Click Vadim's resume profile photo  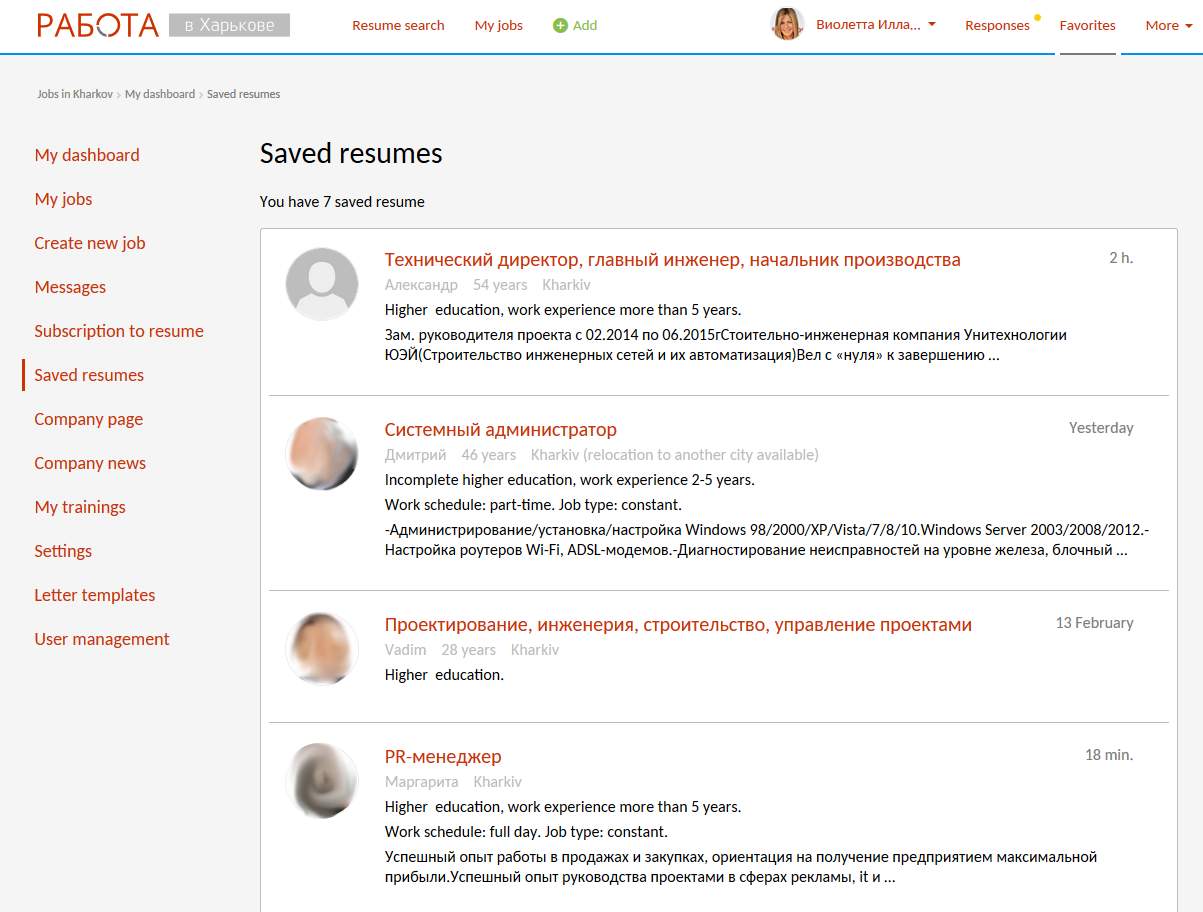(322, 648)
